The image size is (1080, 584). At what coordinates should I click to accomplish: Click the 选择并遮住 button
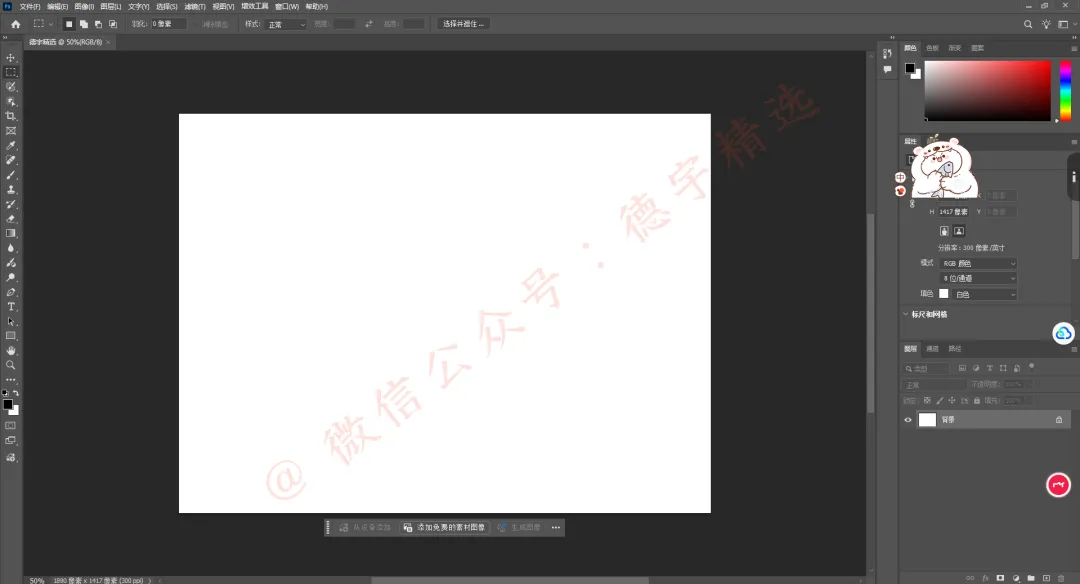(x=463, y=24)
